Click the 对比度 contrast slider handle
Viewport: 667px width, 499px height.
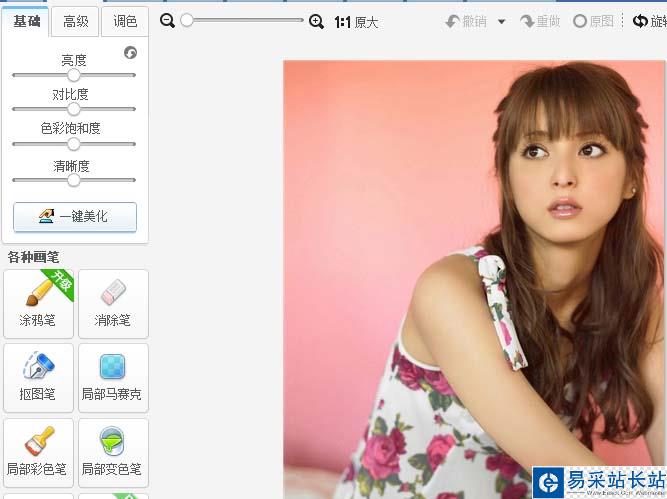pyautogui.click(x=74, y=109)
